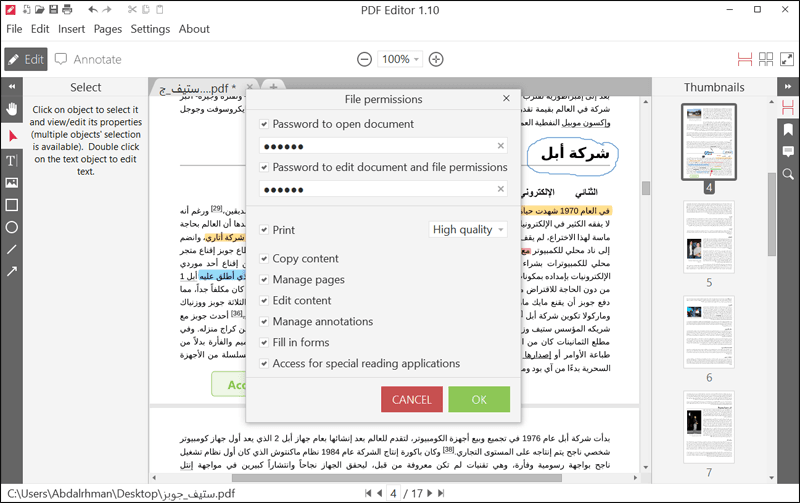This screenshot has width=800, height=503.
Task: Select the Arrow drawing tool
Action: (x=11, y=271)
